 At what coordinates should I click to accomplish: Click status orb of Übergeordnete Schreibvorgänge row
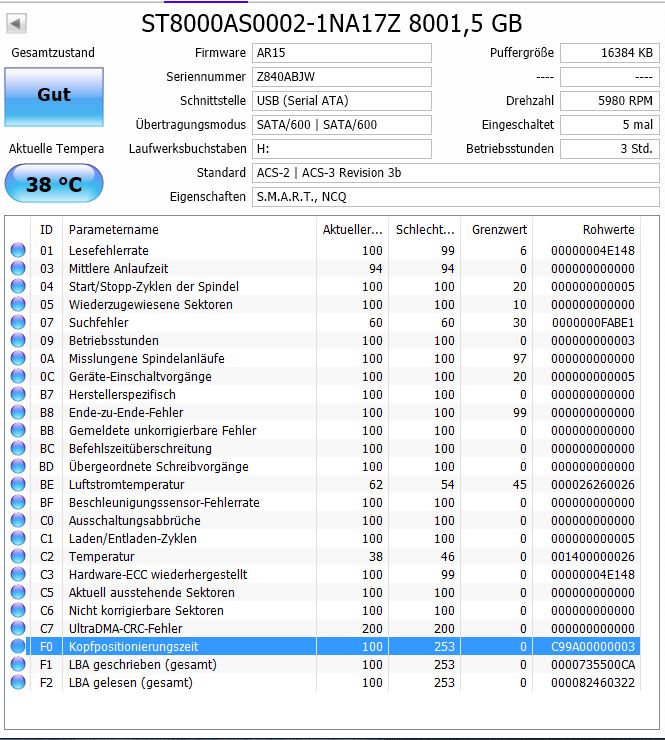[18, 466]
